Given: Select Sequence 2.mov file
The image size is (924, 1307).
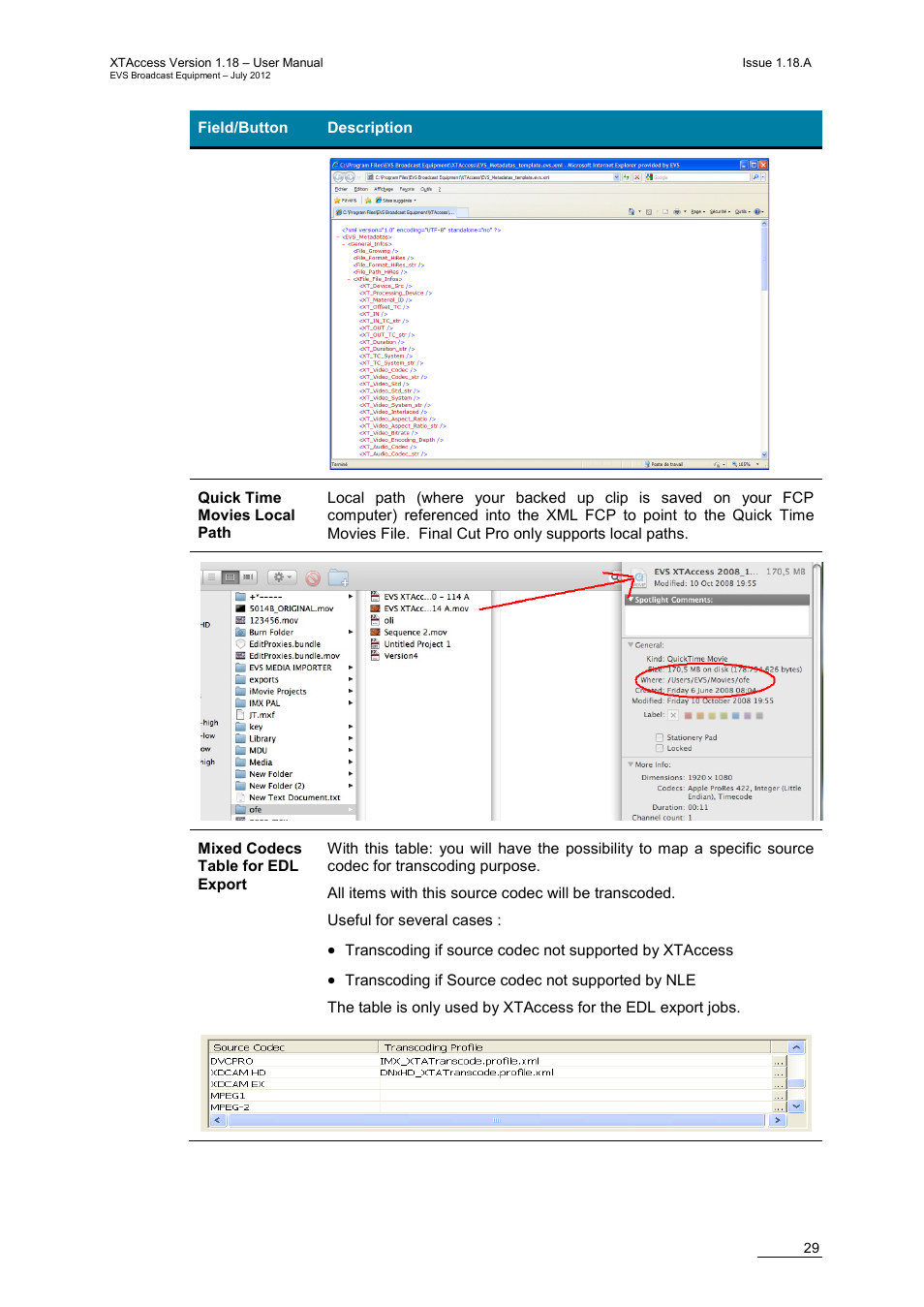Looking at the screenshot, I should tap(410, 633).
